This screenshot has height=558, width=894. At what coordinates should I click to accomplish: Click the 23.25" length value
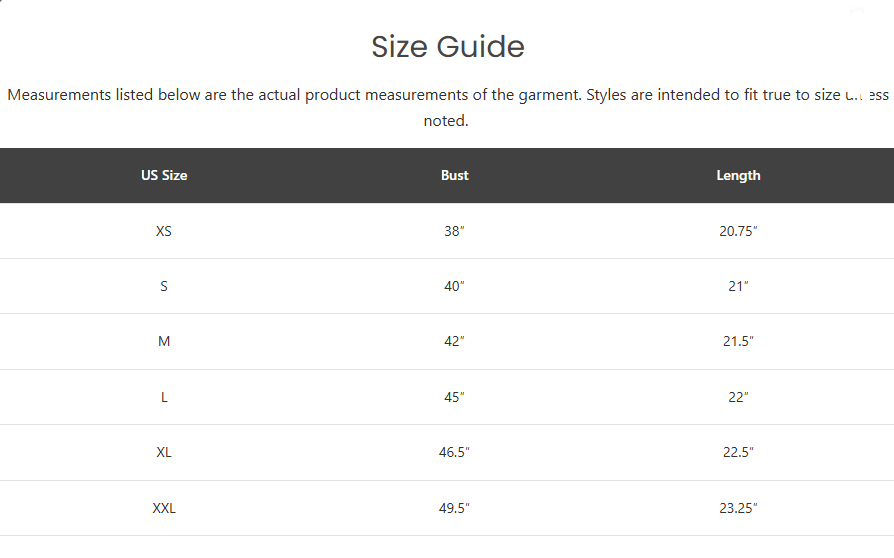coord(738,508)
